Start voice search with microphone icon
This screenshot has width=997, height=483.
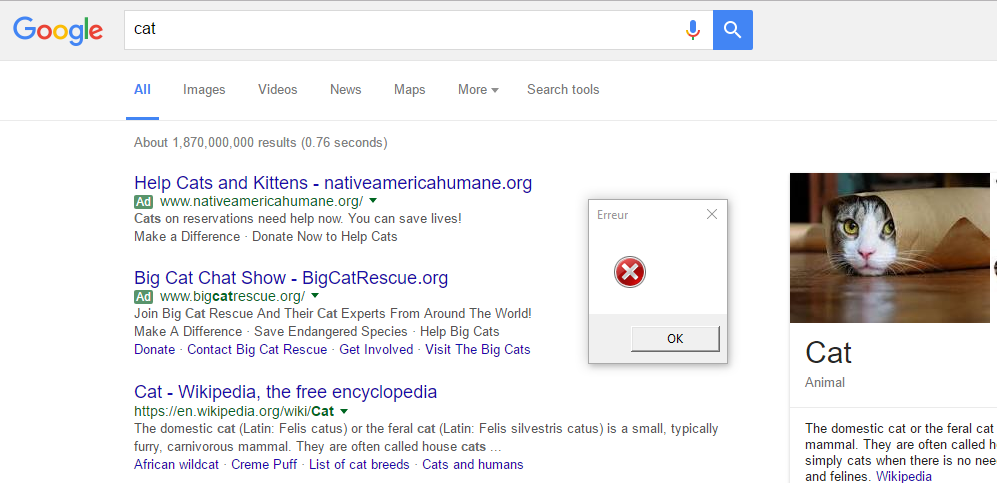click(x=693, y=30)
